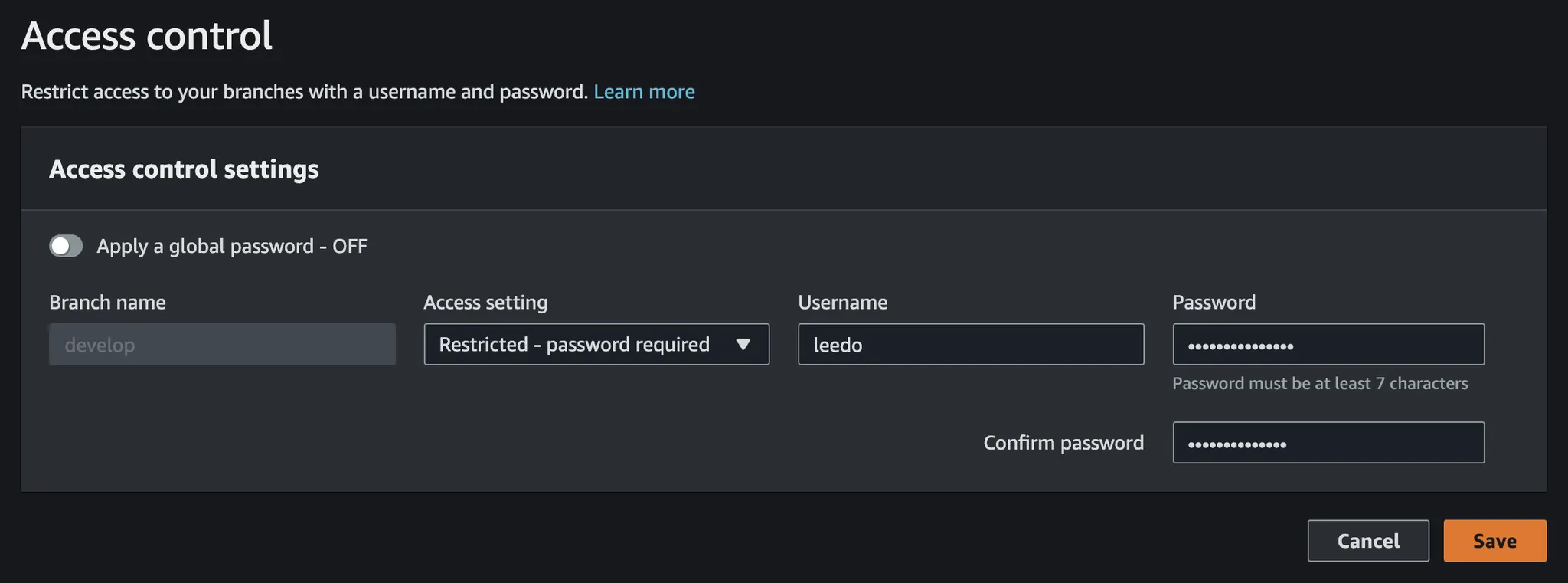Image resolution: width=1568 pixels, height=583 pixels.
Task: Toggle the Apply a global password switch
Action: coord(66,246)
